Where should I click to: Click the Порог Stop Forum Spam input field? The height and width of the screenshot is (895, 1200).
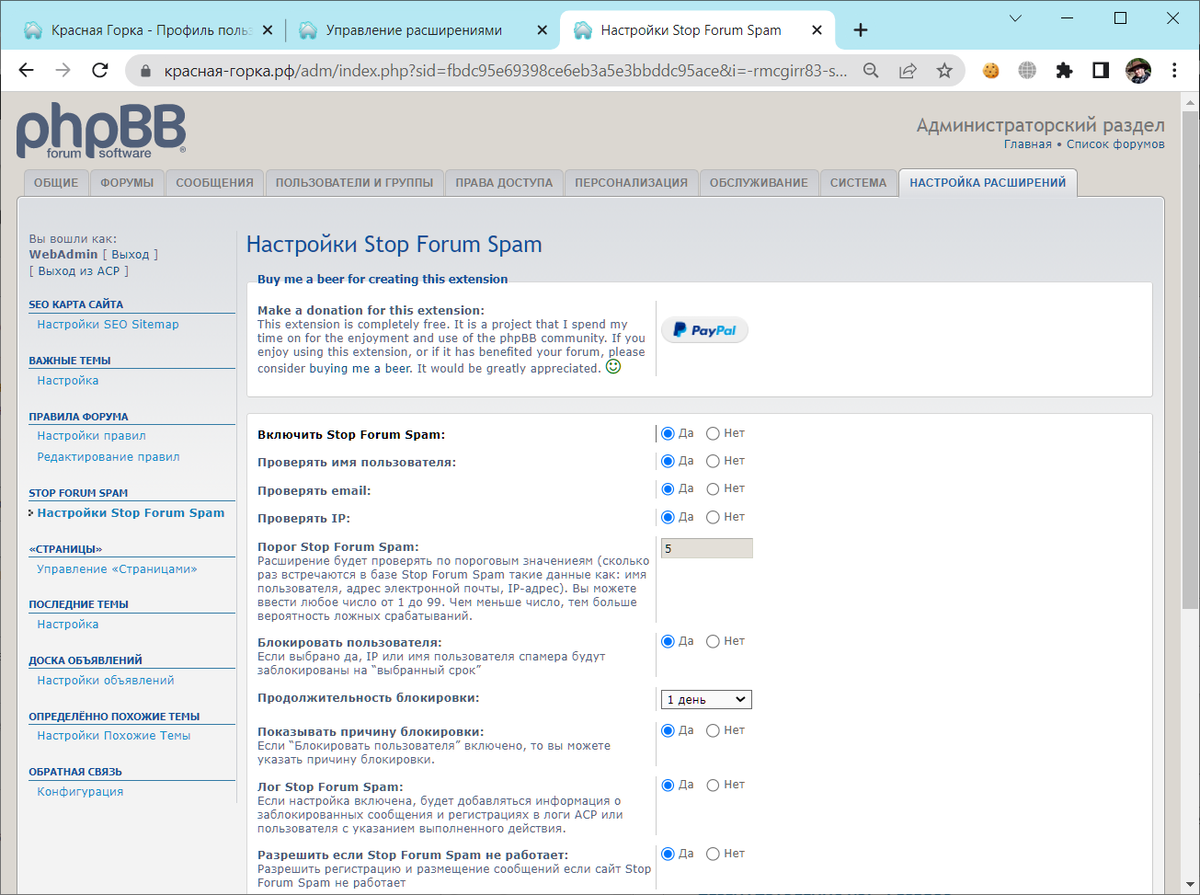click(706, 548)
